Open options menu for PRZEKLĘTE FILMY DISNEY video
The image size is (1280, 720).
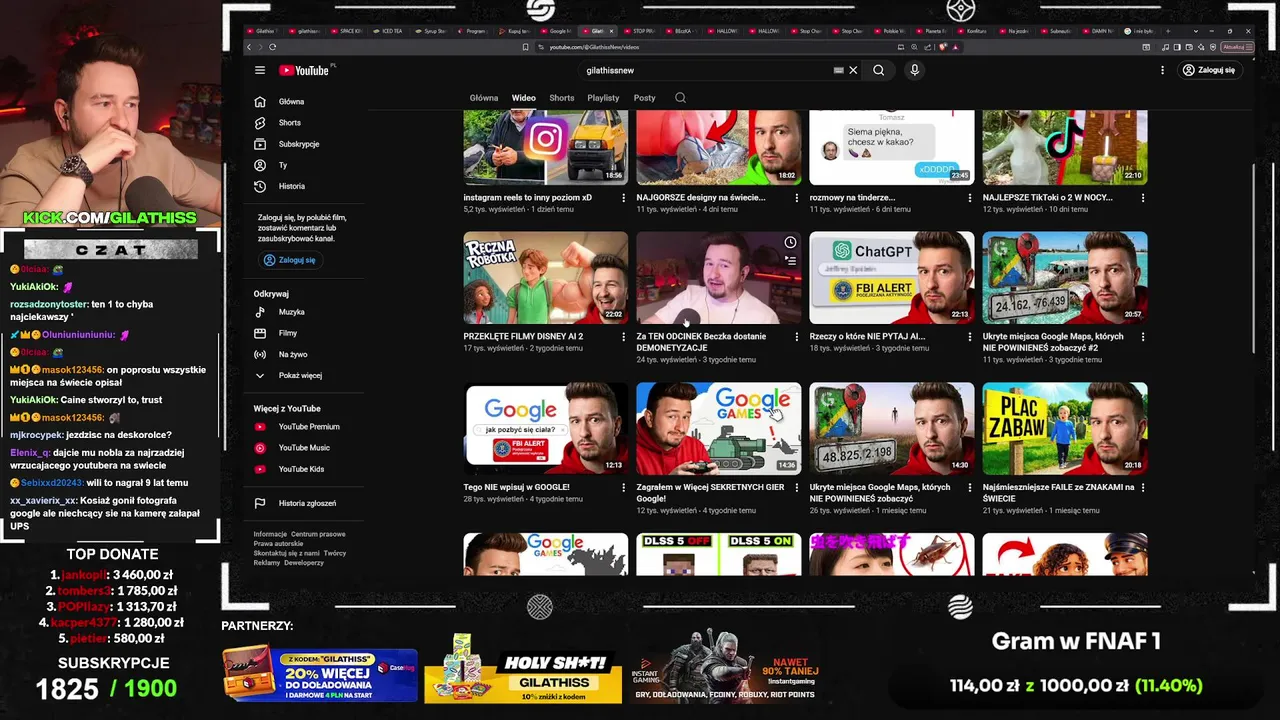623,337
